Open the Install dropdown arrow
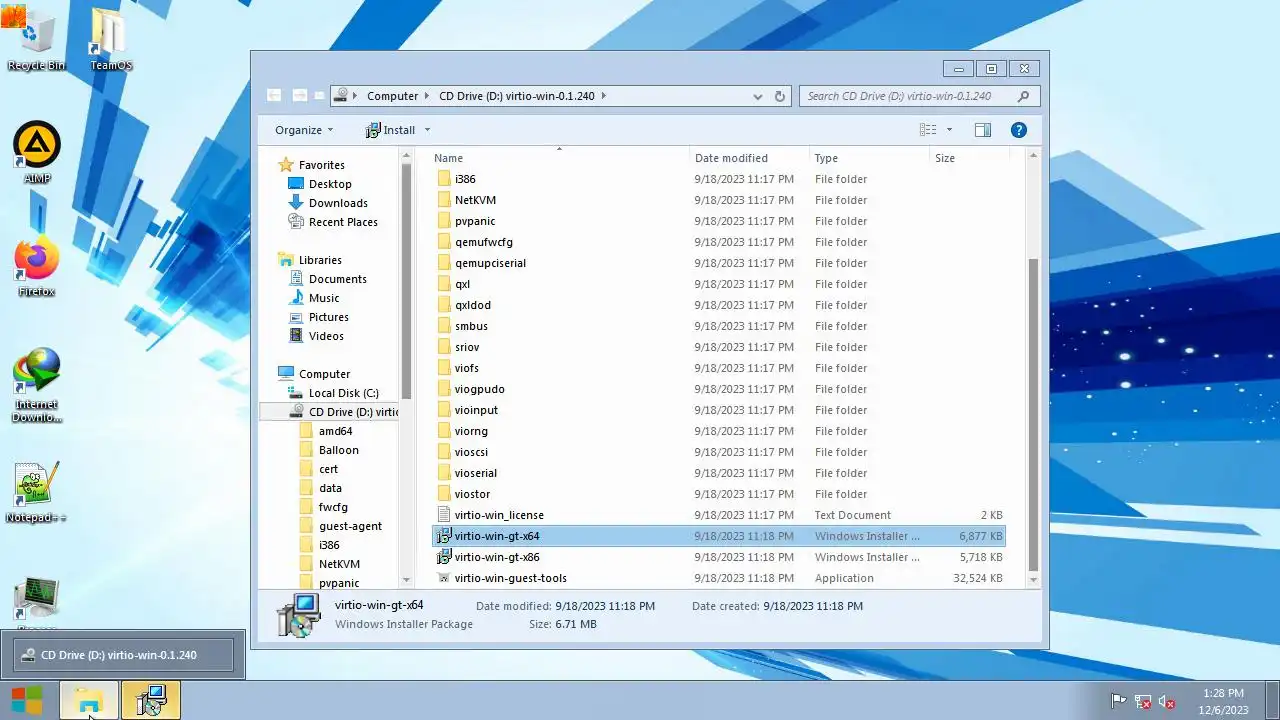Screen dimensions: 1280x720 point(427,130)
